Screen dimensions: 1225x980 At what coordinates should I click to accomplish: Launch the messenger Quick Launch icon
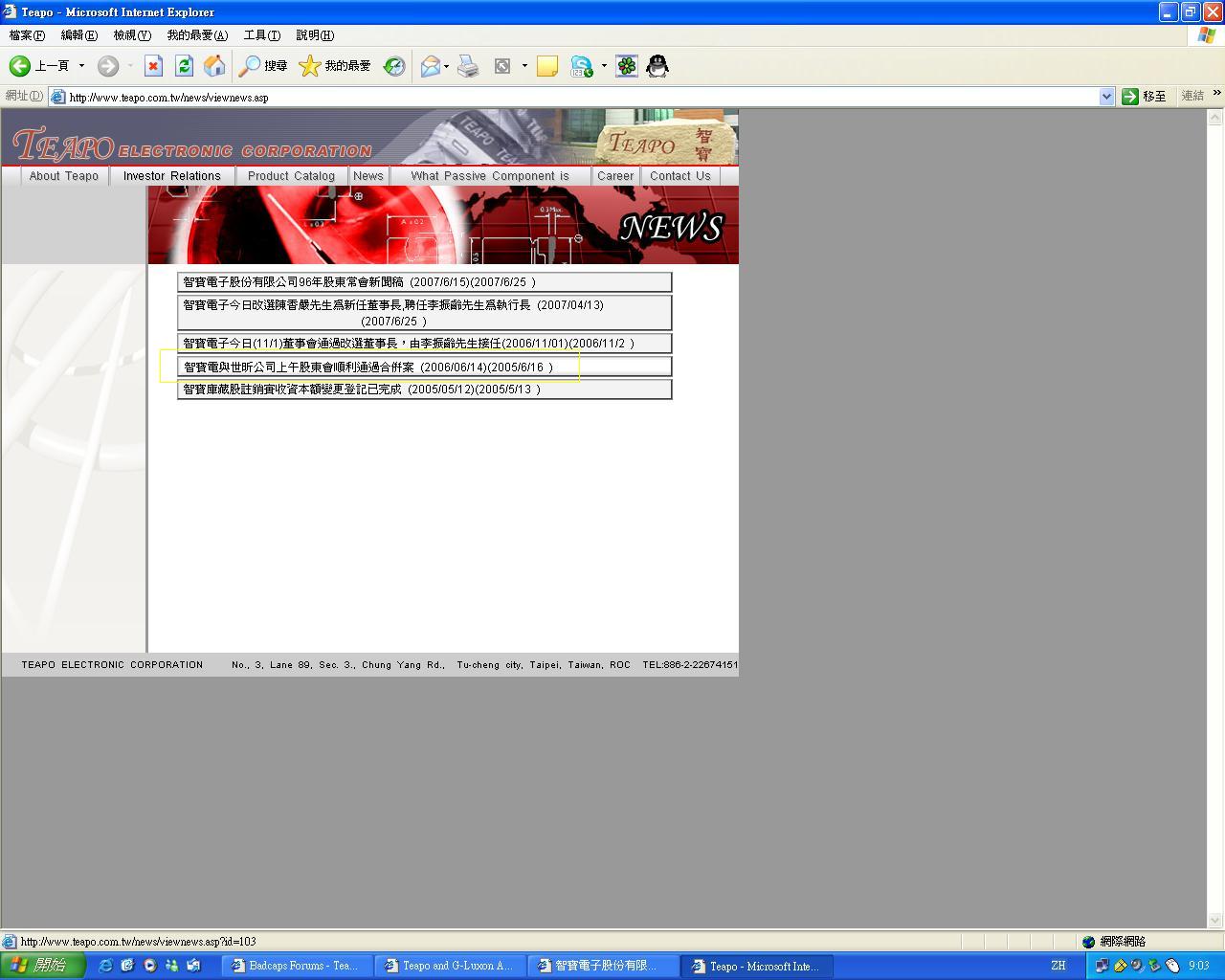171,966
